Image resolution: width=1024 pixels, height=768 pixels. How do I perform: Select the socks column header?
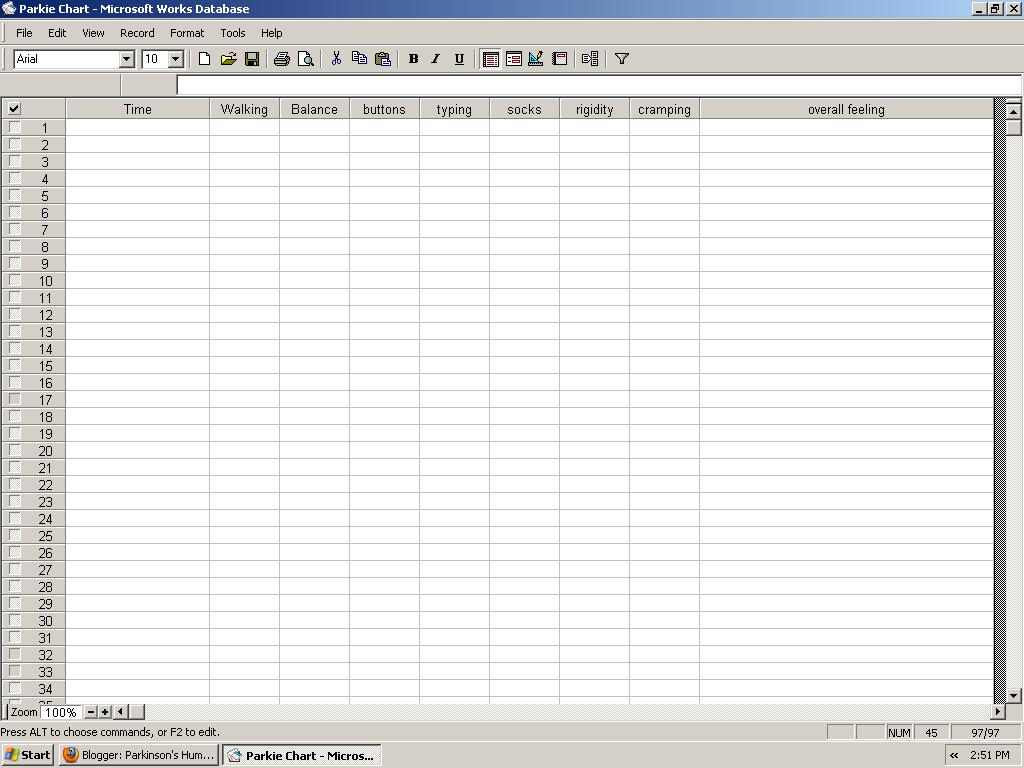[524, 109]
